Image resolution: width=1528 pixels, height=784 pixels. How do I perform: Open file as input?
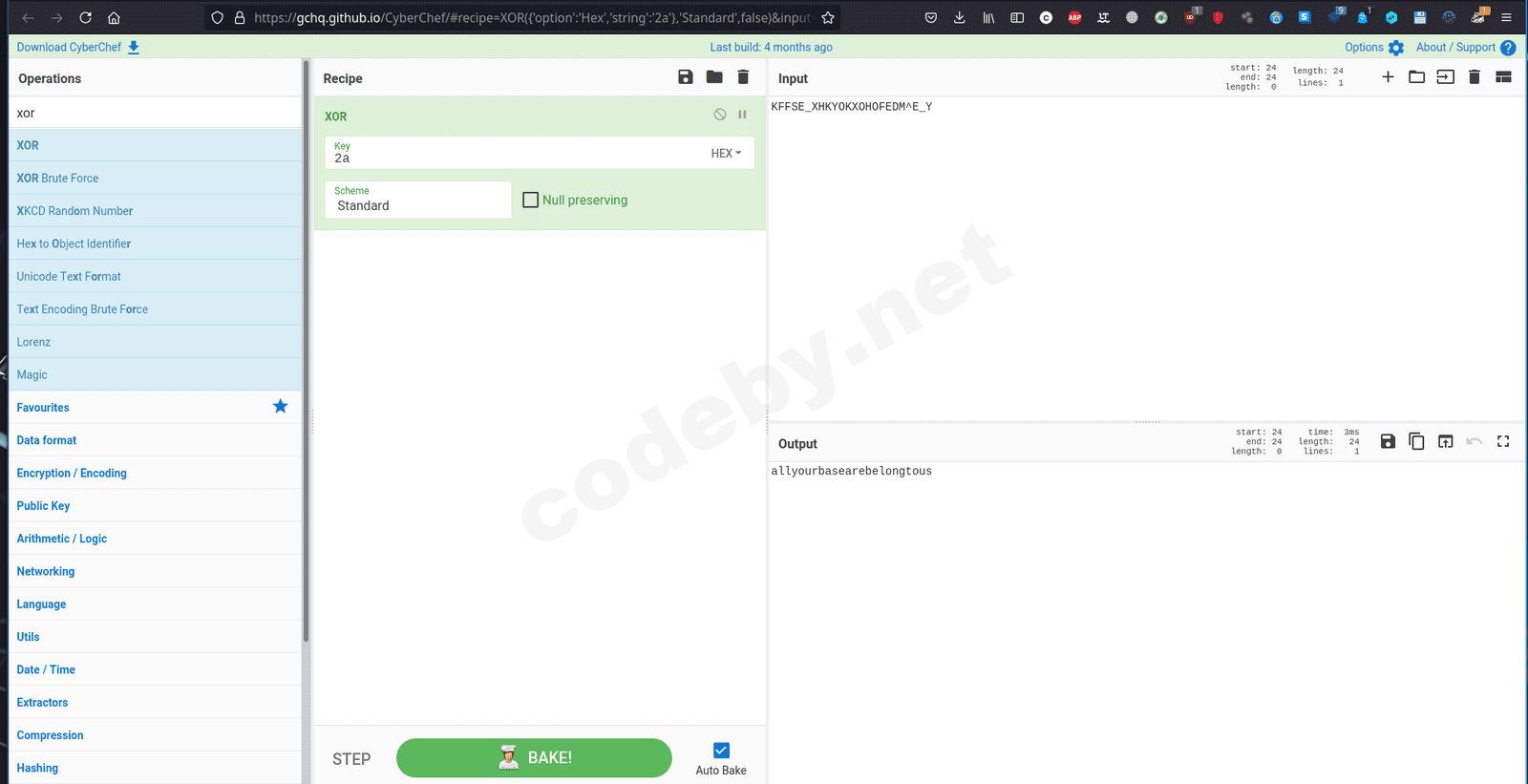[1445, 77]
